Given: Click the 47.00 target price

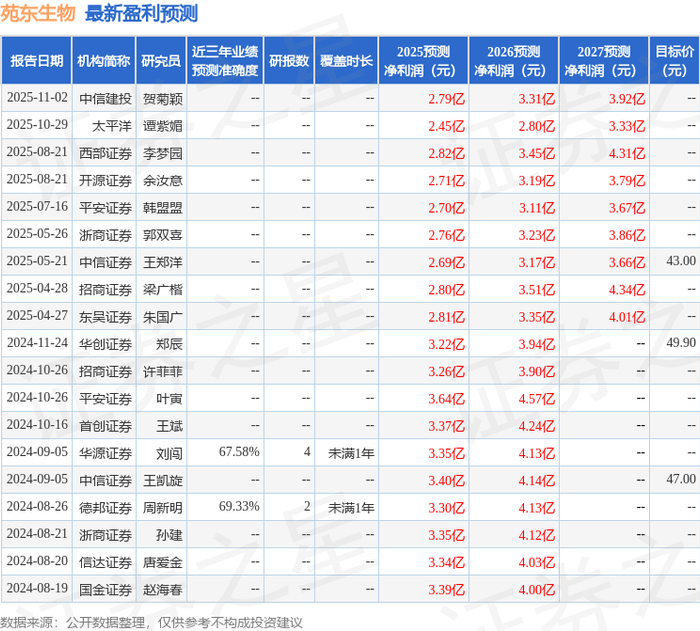Looking at the screenshot, I should 681,479.
